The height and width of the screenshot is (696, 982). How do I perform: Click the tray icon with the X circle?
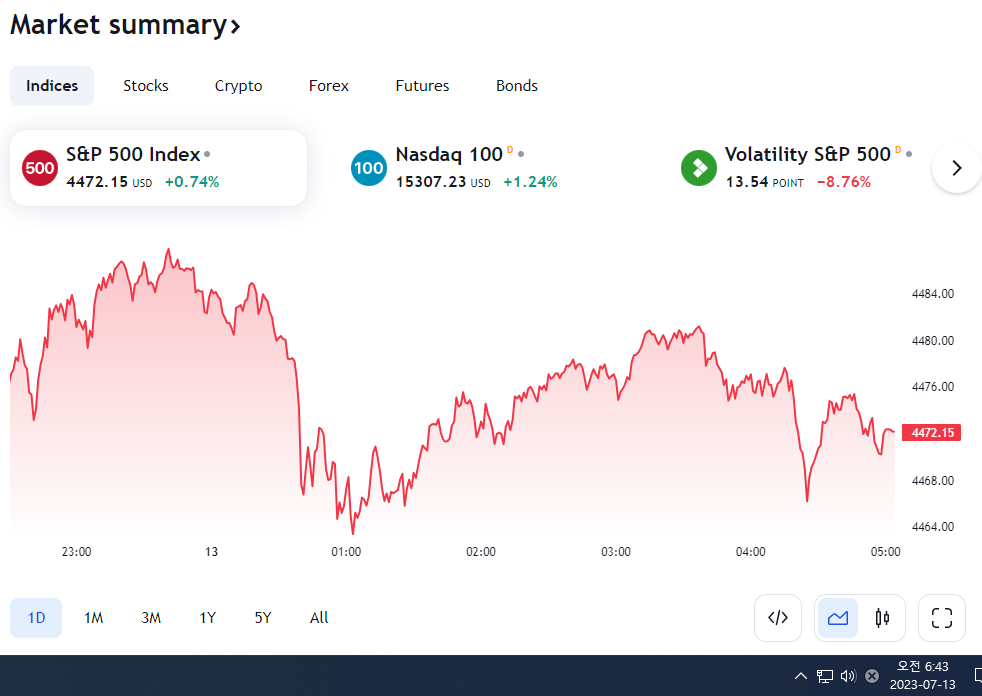(872, 675)
